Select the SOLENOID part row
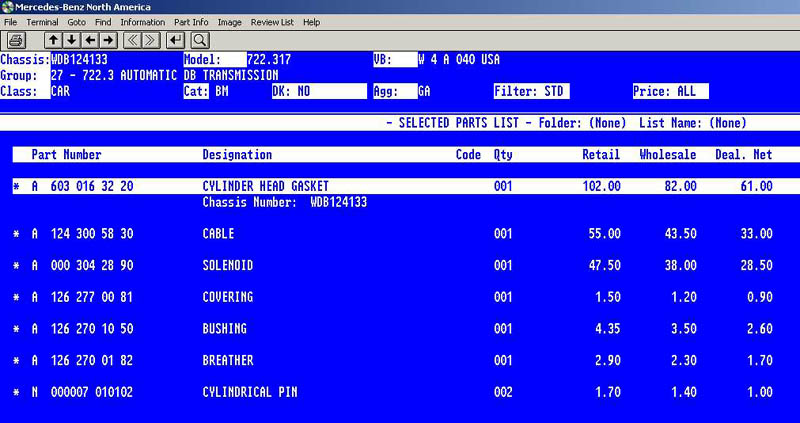This screenshot has height=423, width=800. point(400,265)
